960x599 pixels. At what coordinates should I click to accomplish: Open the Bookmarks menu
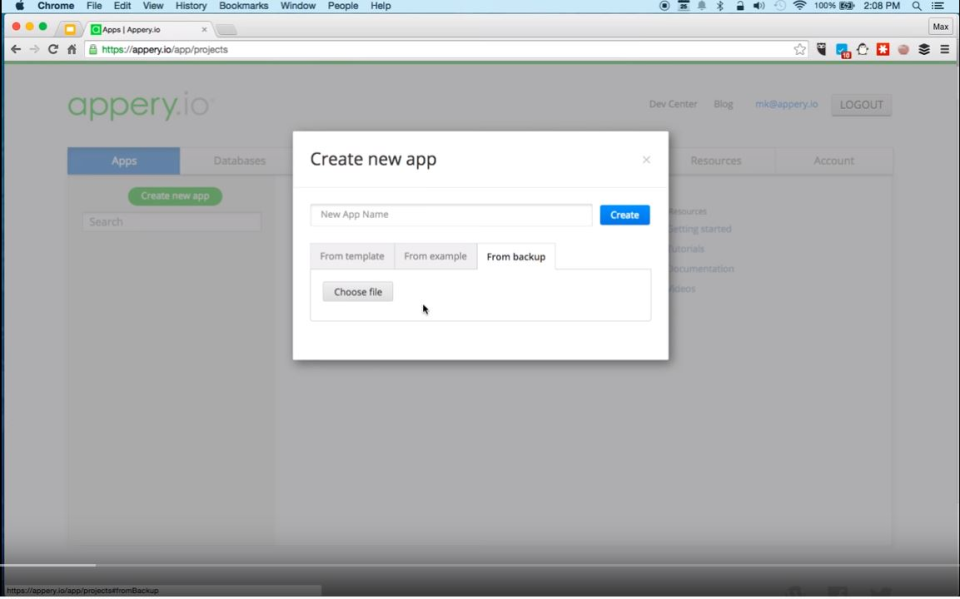(x=243, y=6)
